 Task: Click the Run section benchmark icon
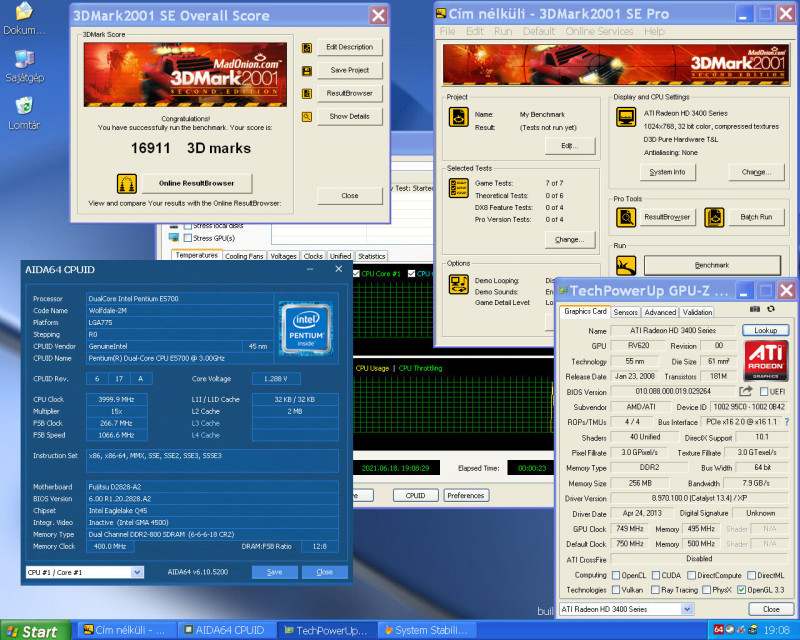click(626, 265)
